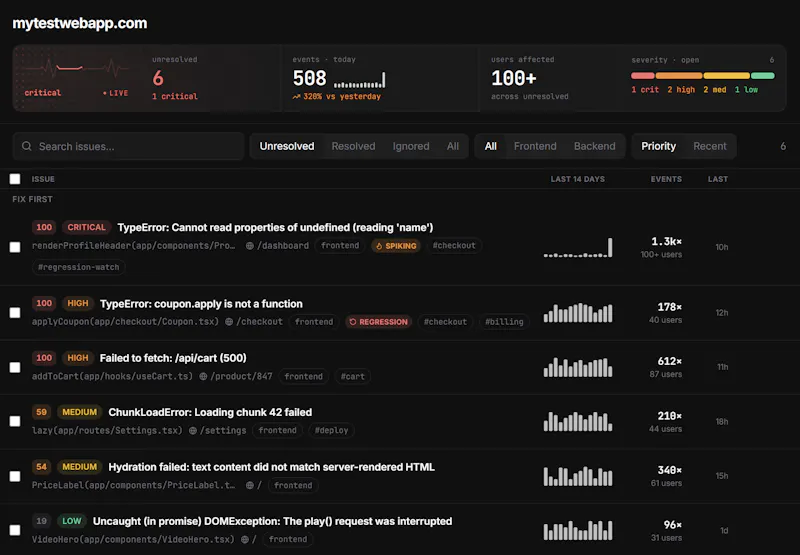Screen dimensions: 800x555
Task: Click the Search issues input field
Action: 128,146
